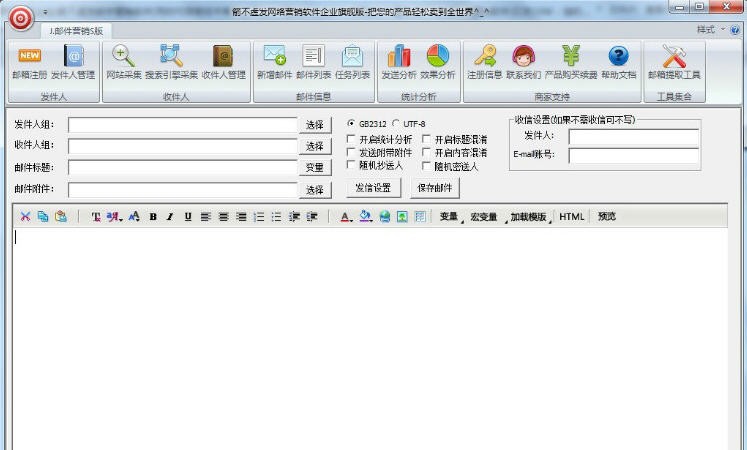Open 发件人管理 sender management
The width and height of the screenshot is (747, 450).
pyautogui.click(x=73, y=62)
